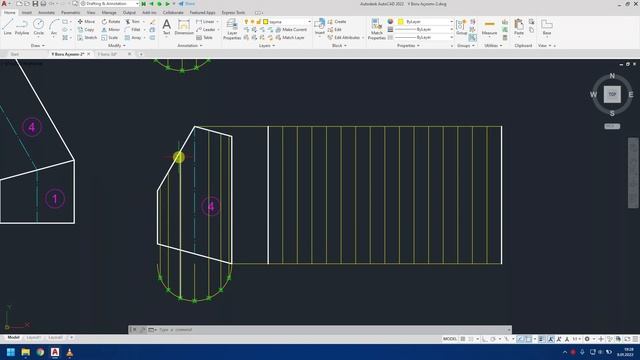Select the Text annotation tool

pos(167,27)
